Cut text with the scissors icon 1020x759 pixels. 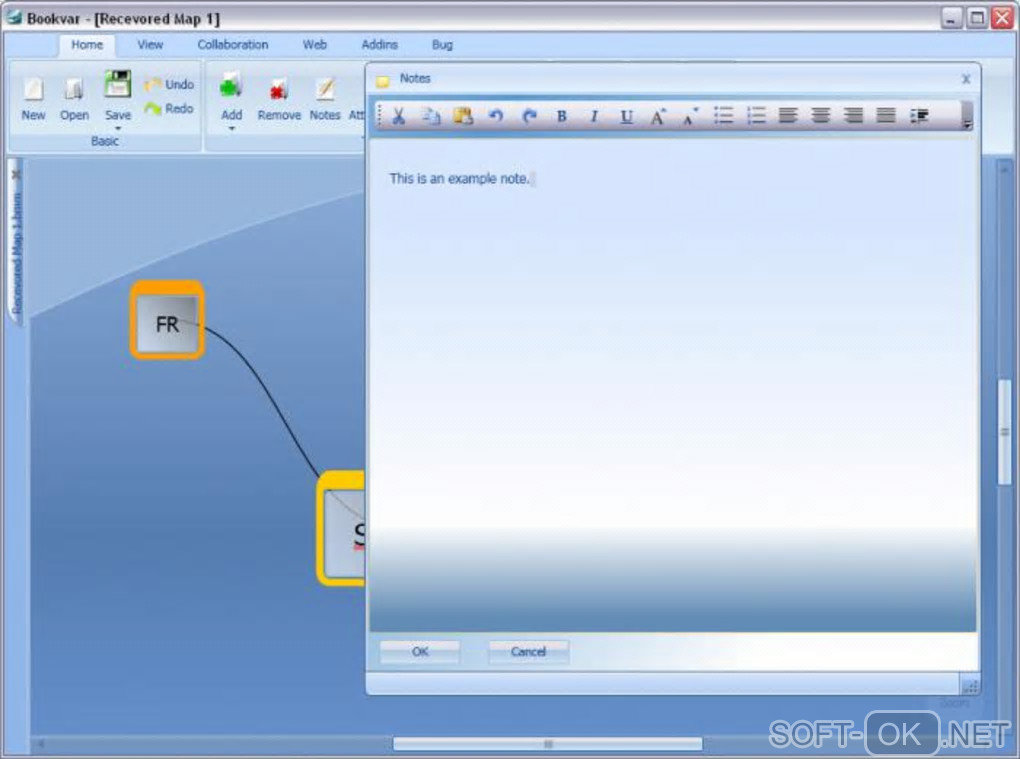click(398, 116)
